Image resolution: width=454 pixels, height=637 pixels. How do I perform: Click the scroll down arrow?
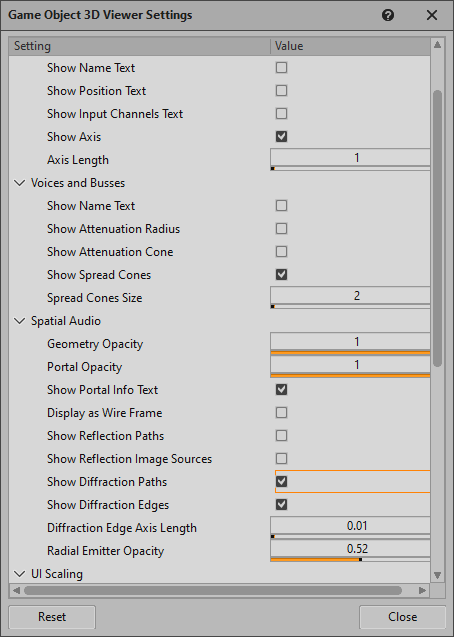tap(437, 575)
